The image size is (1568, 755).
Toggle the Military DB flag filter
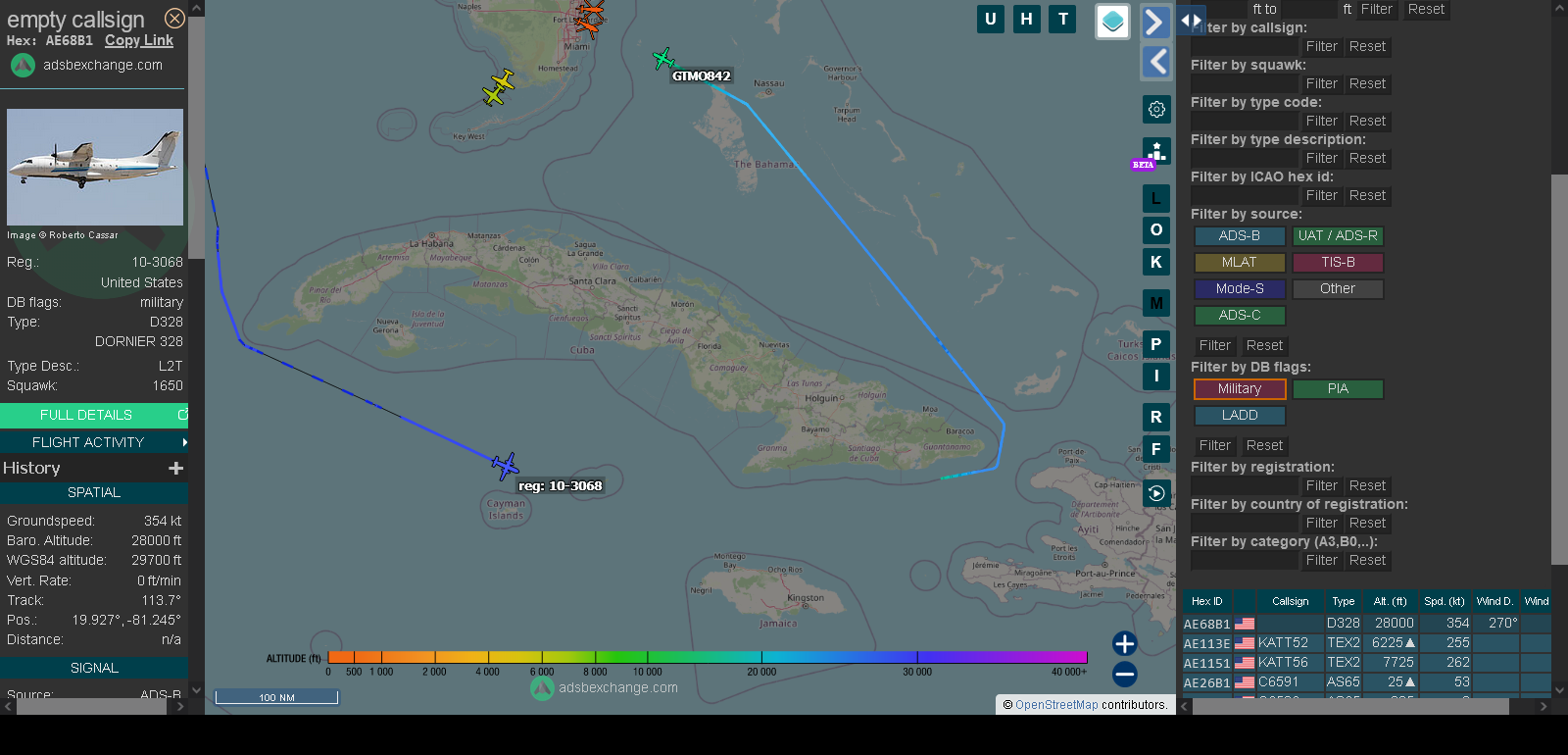[1240, 389]
